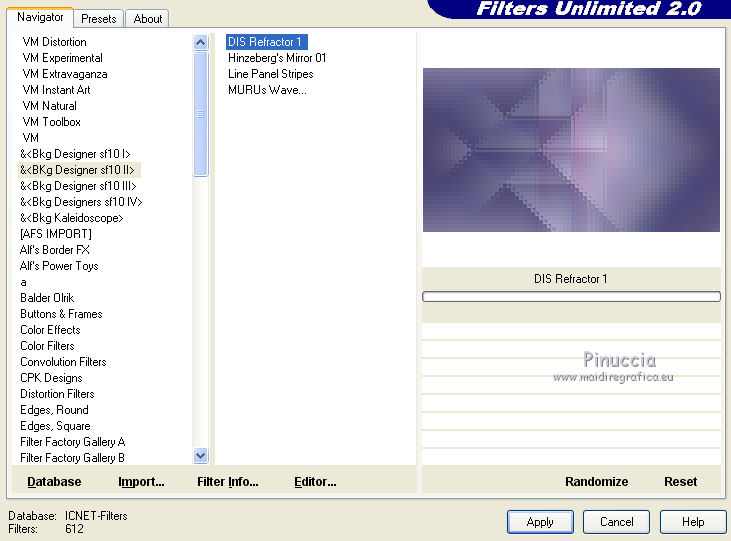Open the About tab
The height and width of the screenshot is (541, 731).
pos(148,19)
